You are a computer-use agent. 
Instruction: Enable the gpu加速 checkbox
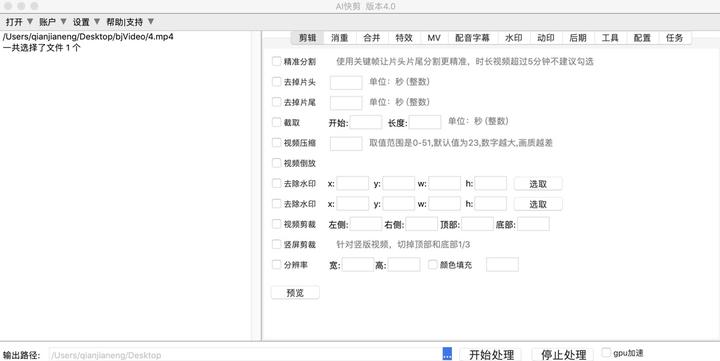(x=606, y=353)
